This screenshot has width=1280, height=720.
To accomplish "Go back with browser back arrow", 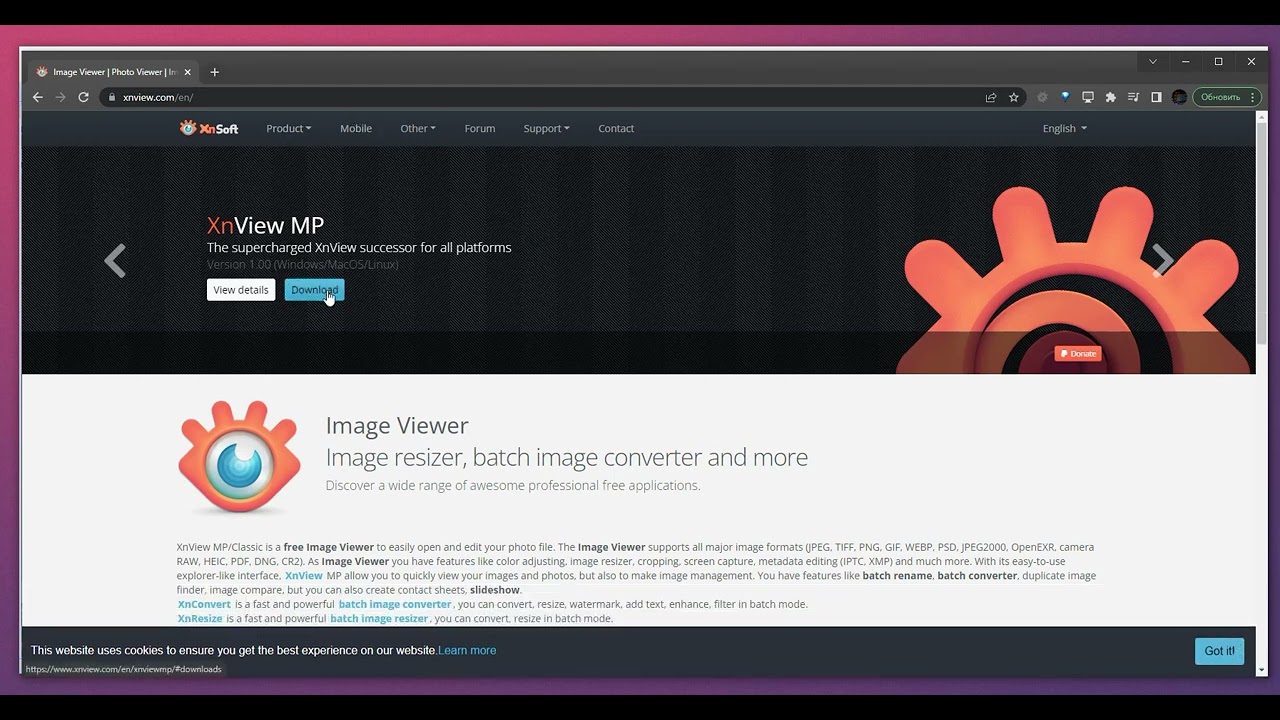I will (38, 97).
